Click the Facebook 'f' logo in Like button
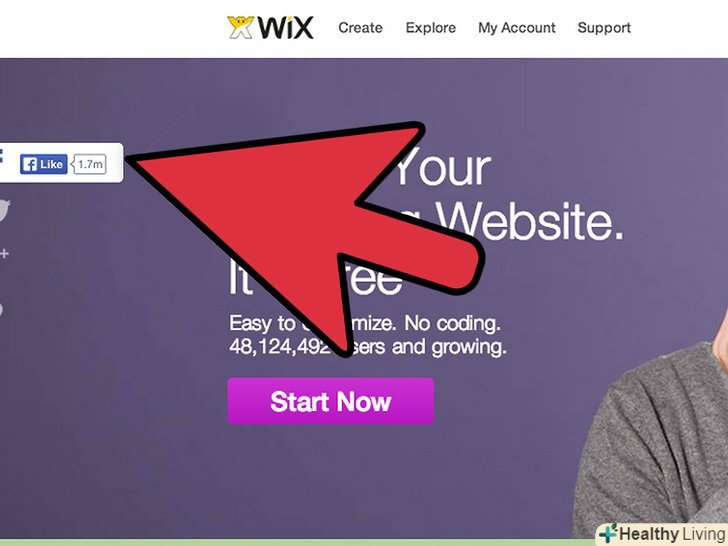The height and width of the screenshot is (546, 728). pos(30,164)
